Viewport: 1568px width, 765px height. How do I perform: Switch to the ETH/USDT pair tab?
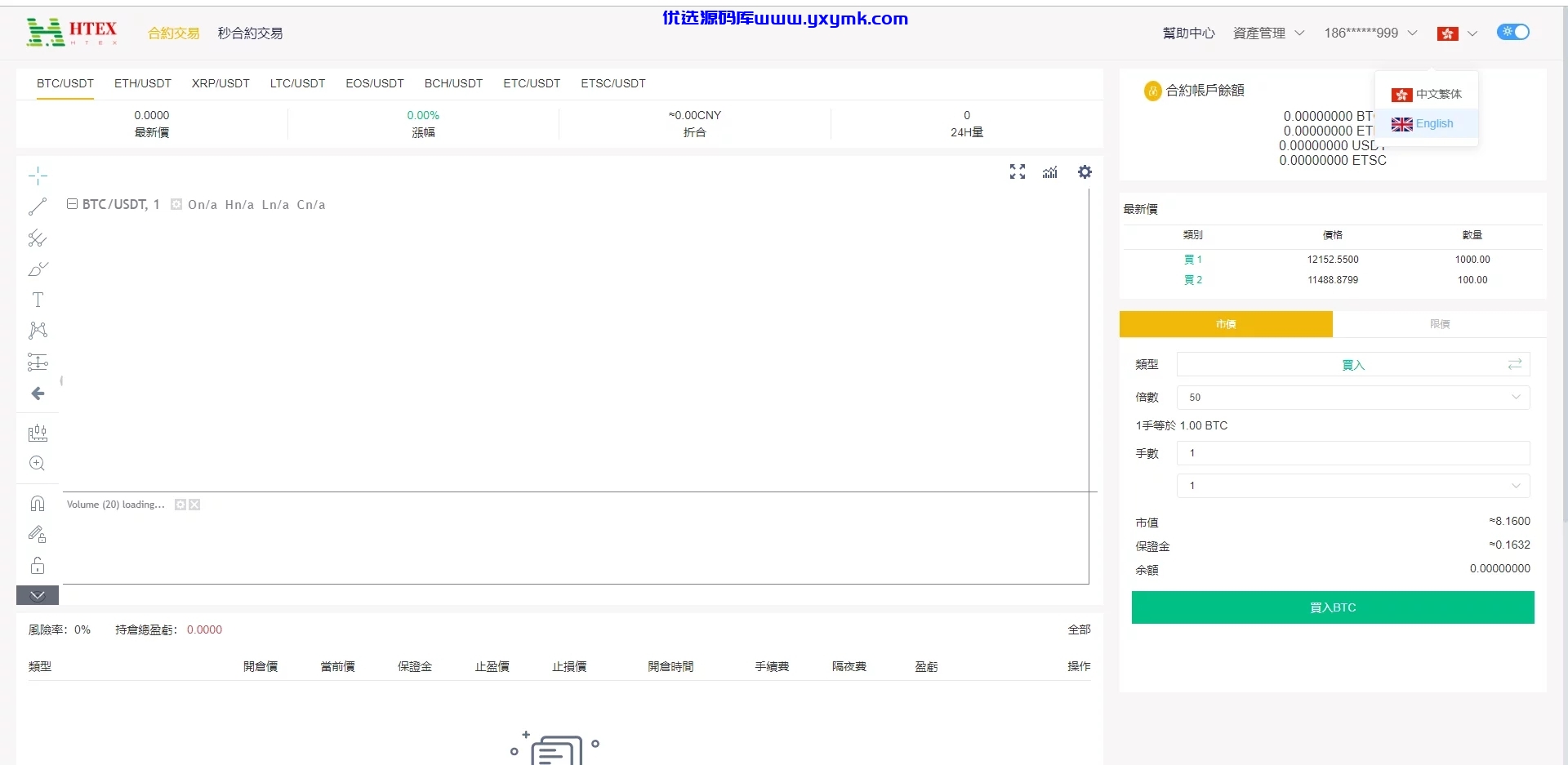tap(143, 83)
